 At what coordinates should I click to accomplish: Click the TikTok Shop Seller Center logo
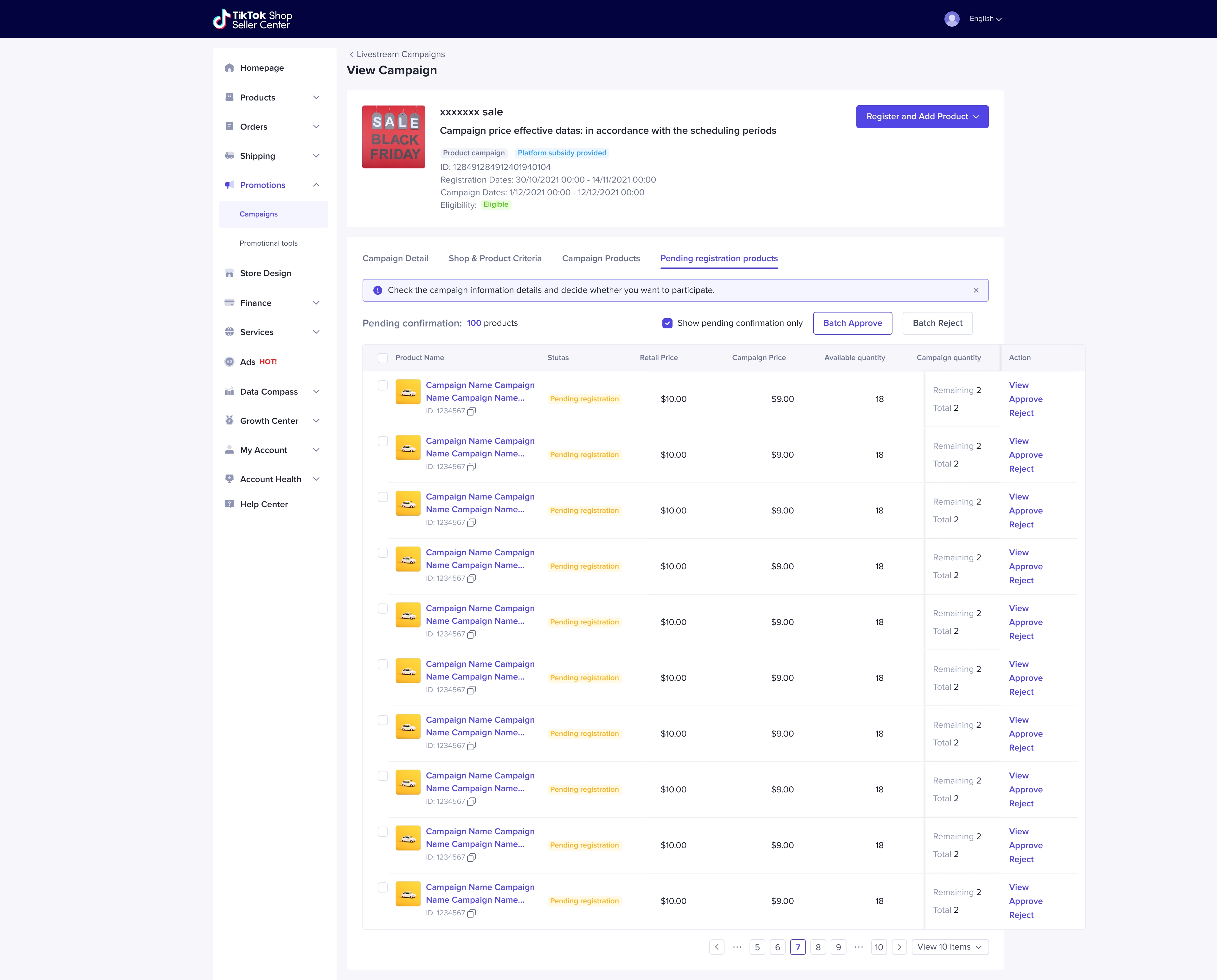click(x=253, y=19)
